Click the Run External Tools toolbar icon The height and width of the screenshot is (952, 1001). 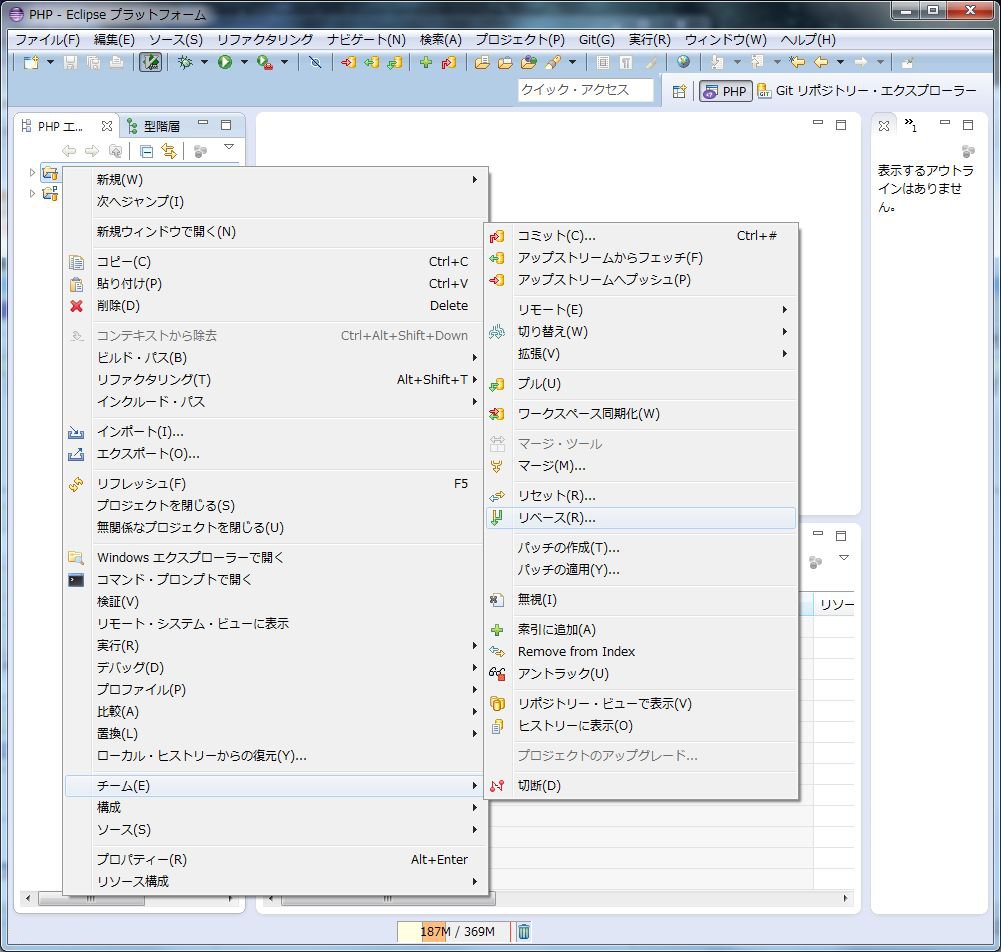(x=264, y=63)
